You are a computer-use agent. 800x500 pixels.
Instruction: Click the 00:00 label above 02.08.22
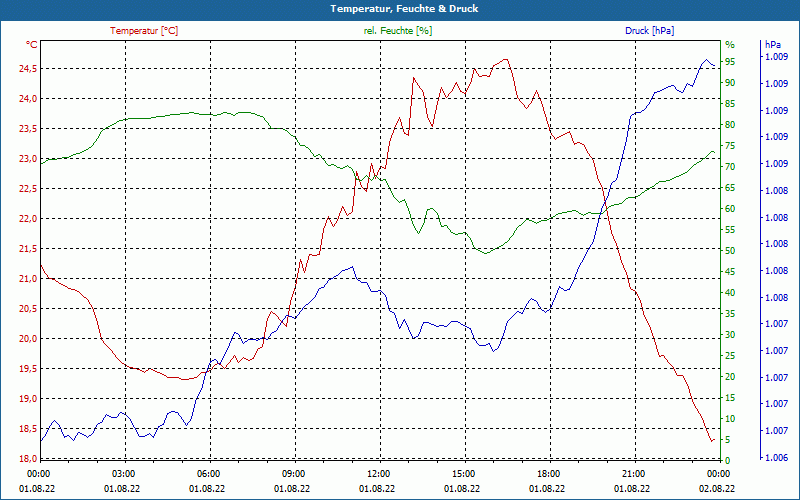coord(717,473)
